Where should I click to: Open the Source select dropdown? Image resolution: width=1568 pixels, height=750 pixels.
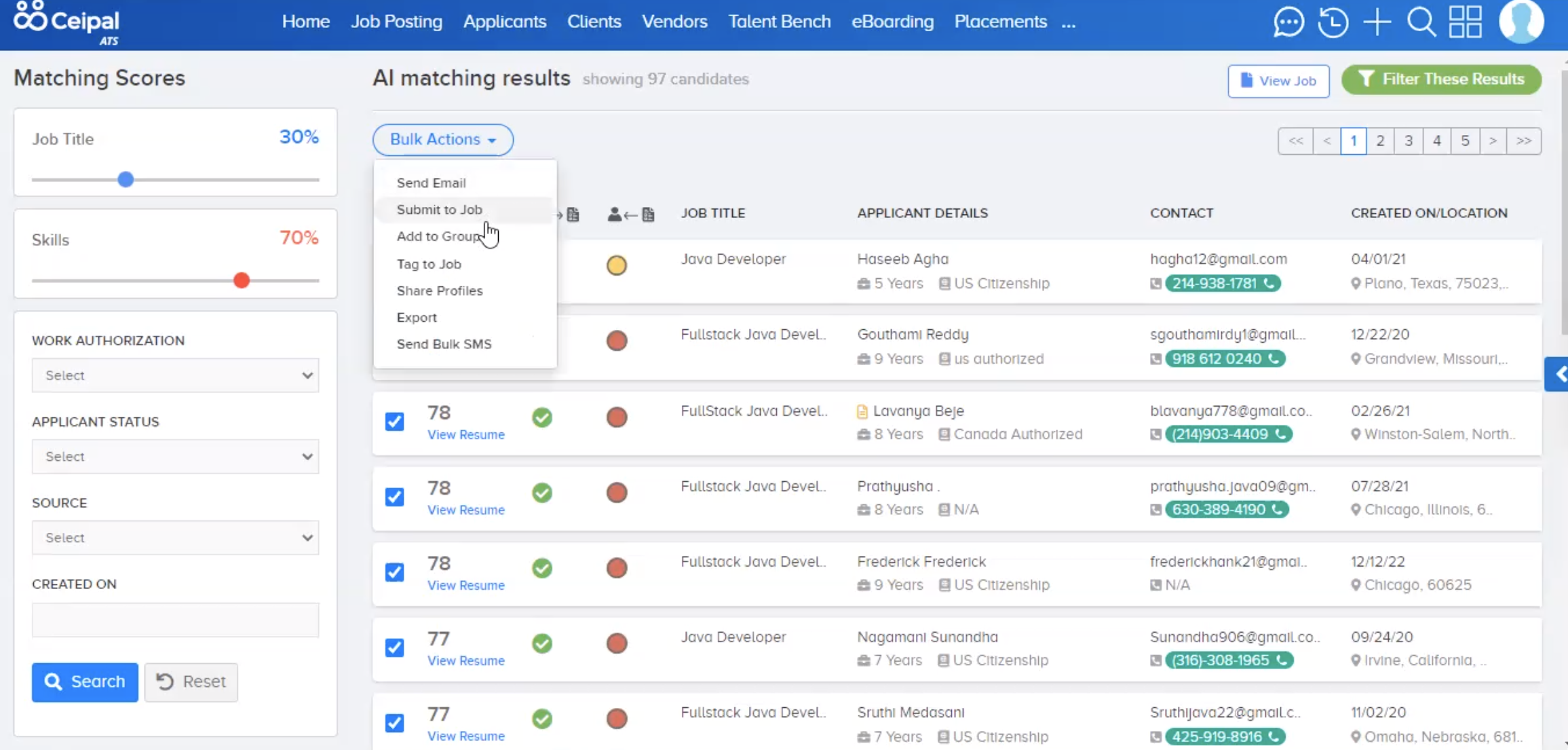click(175, 538)
